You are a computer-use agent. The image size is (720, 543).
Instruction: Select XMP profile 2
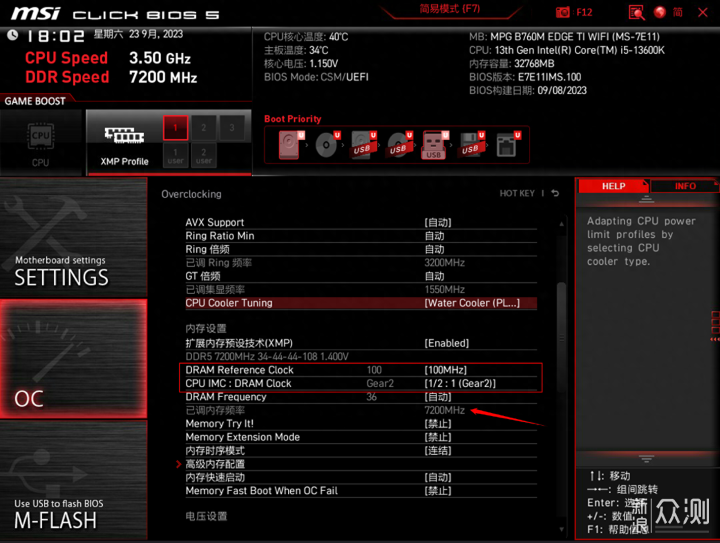pos(203,128)
